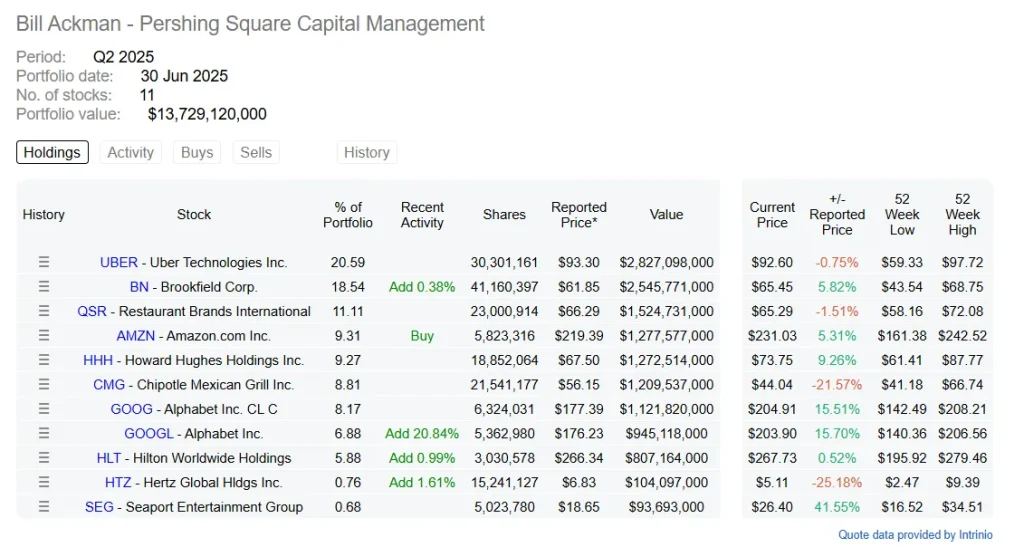Select portfolio value '$13,729,120,000'

tap(207, 114)
